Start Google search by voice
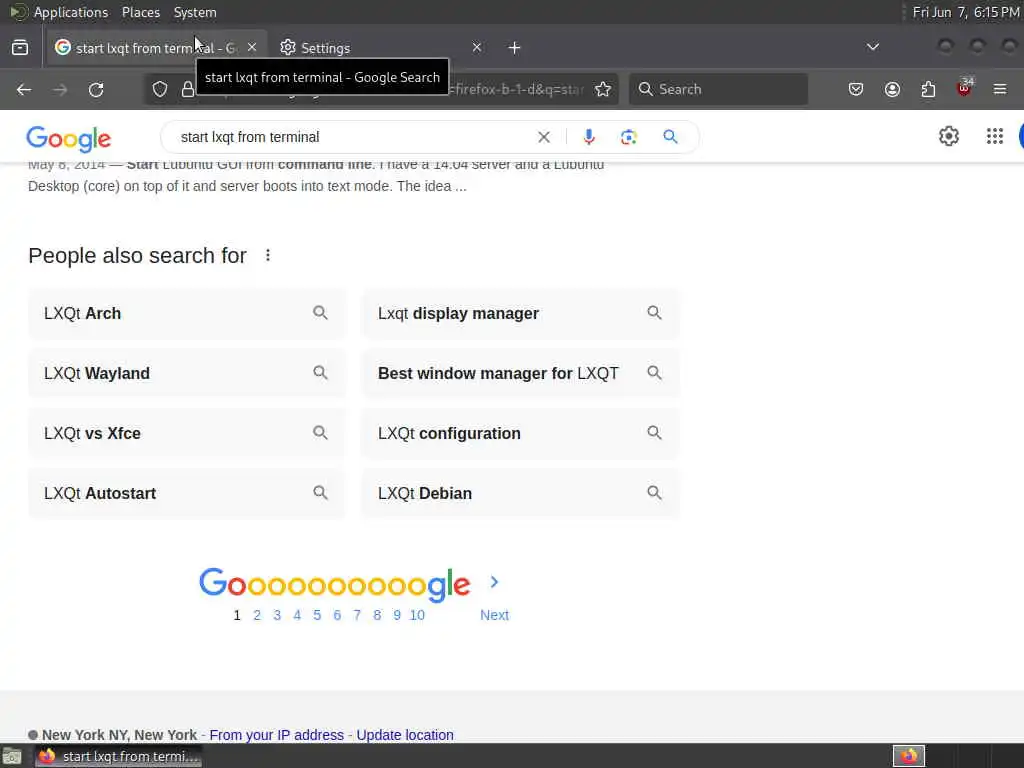Image resolution: width=1024 pixels, height=768 pixels. (x=588, y=137)
